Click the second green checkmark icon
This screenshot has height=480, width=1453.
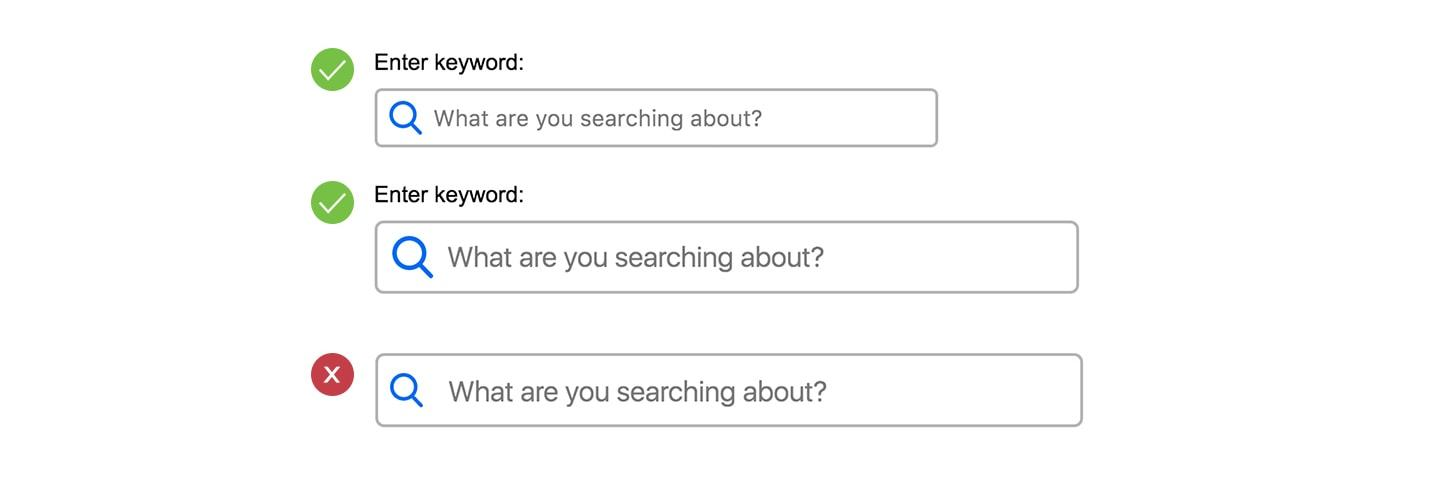tap(332, 203)
